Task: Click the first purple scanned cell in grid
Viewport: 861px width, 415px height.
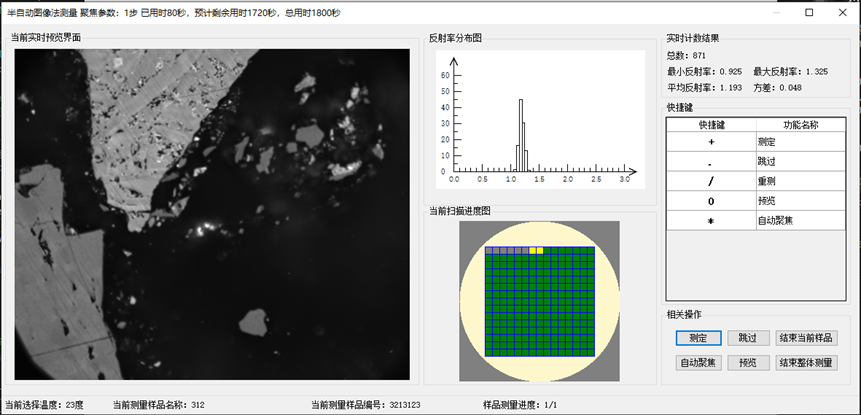Action: coord(489,250)
